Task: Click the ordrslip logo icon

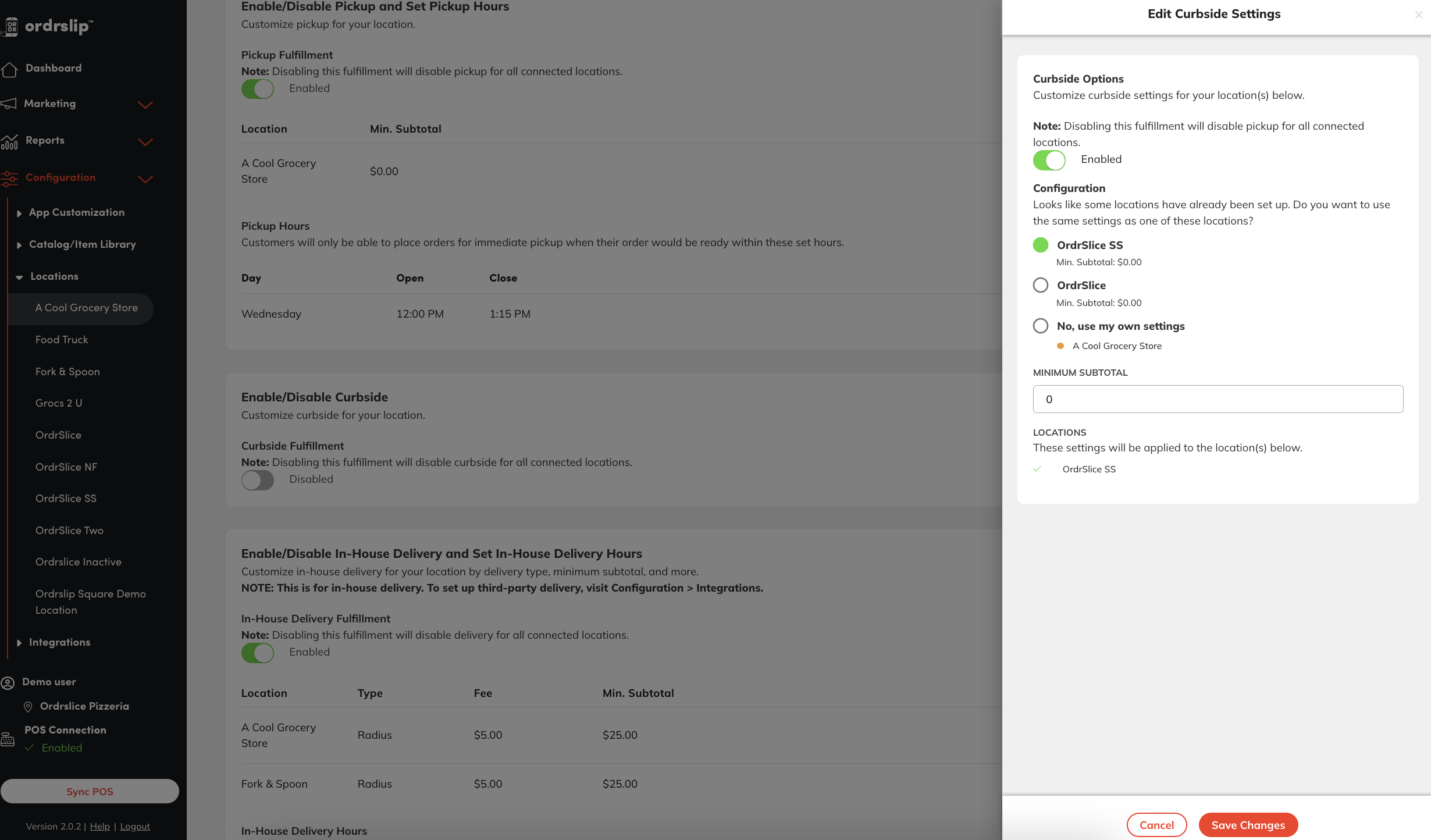Action: click(10, 26)
